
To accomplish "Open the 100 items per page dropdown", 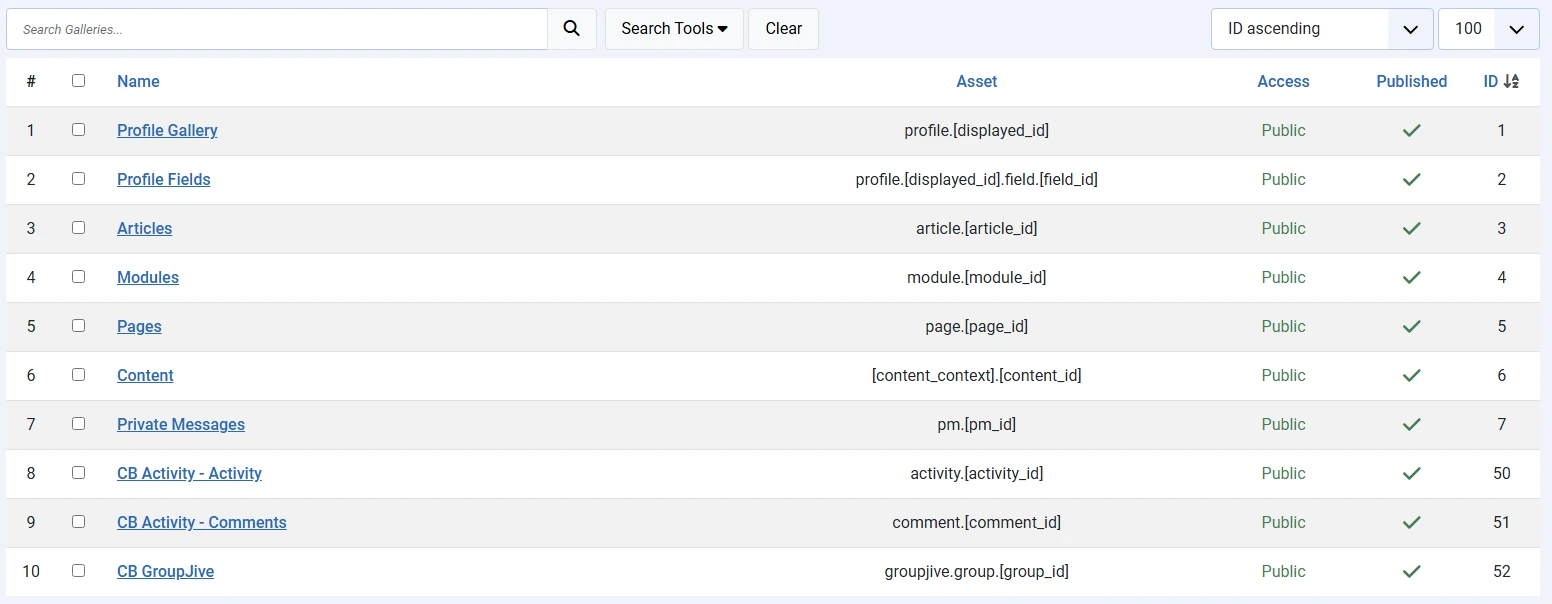I will (x=1488, y=29).
